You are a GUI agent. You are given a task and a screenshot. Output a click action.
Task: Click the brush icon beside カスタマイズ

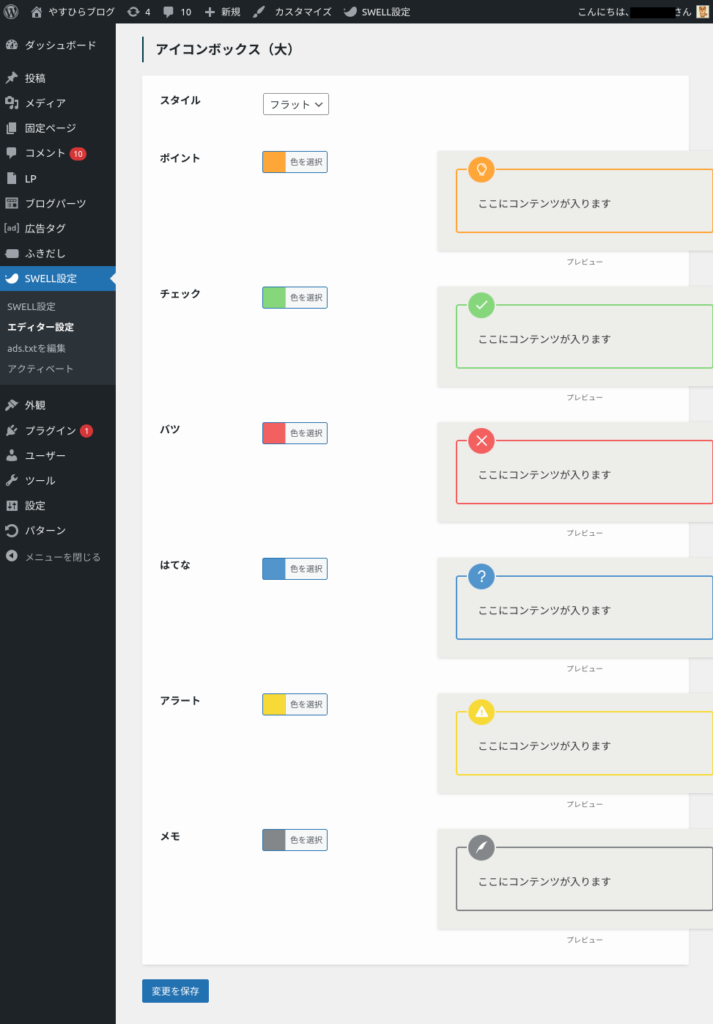[x=259, y=12]
